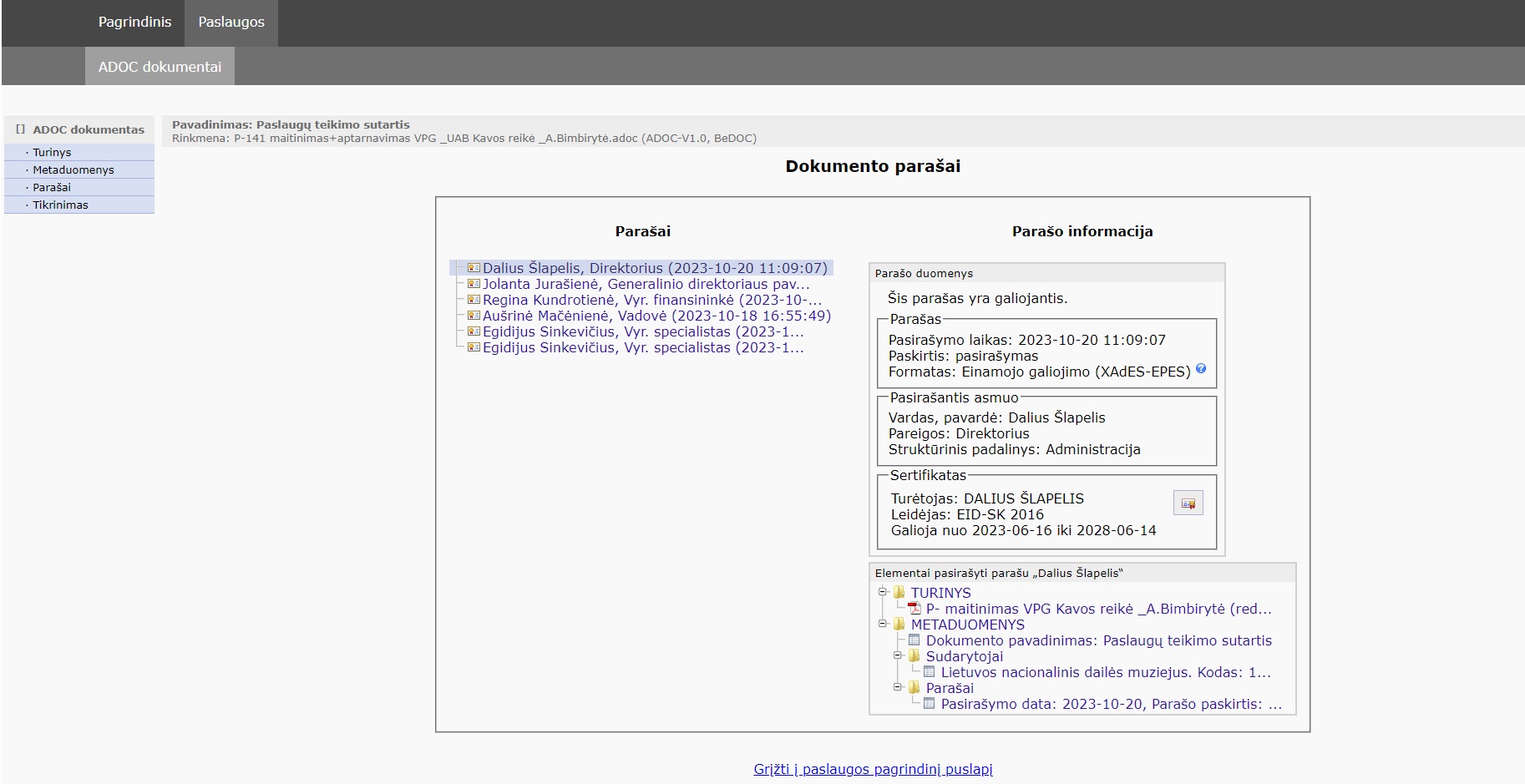Collapse the METADUOMENYS tree node
This screenshot has height=784, width=1525.
pos(883,624)
